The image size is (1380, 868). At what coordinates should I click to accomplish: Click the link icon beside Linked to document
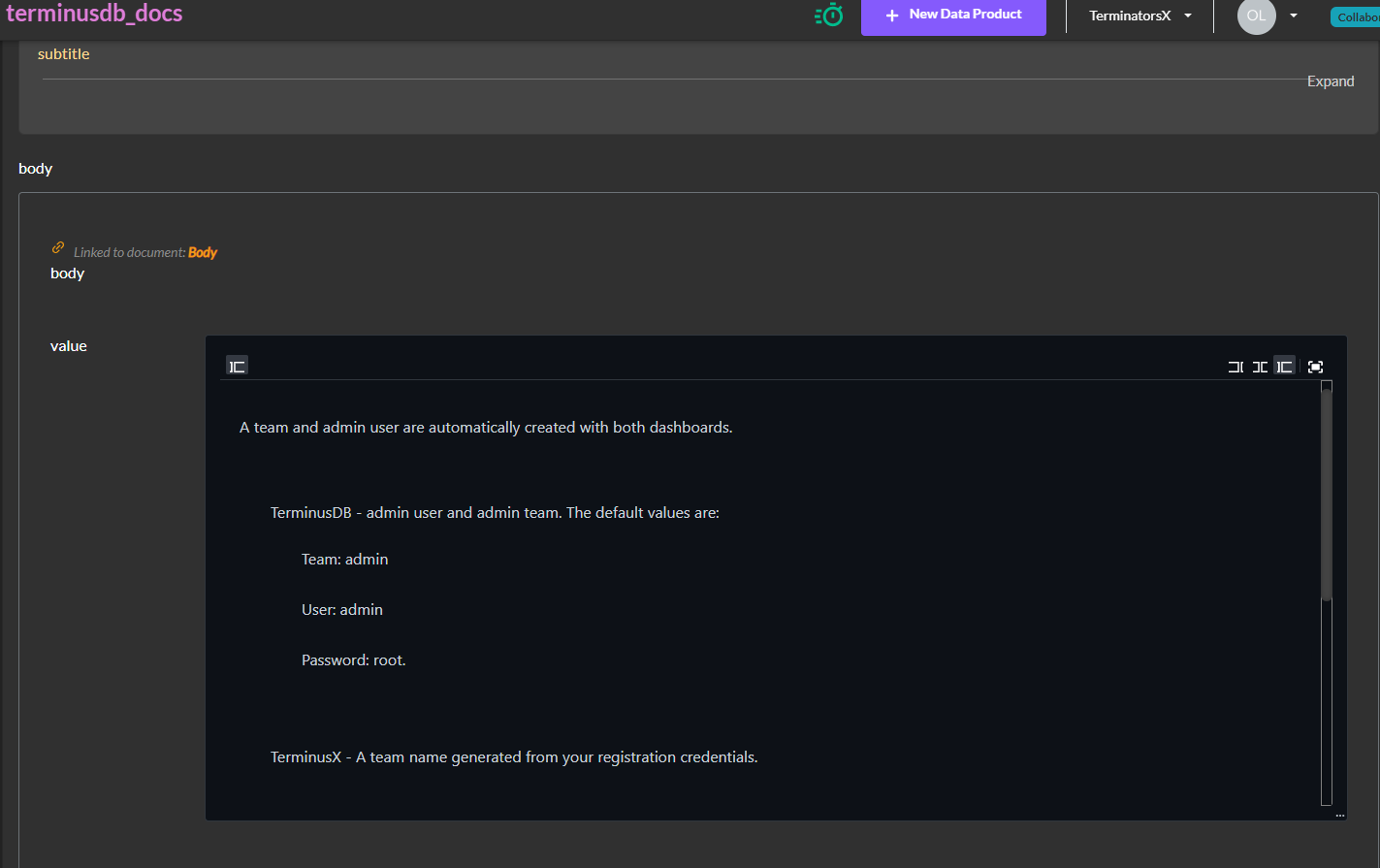[x=57, y=247]
